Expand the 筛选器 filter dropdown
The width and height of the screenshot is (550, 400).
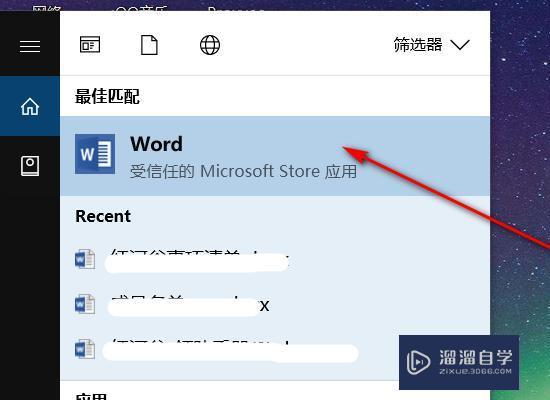click(x=431, y=45)
